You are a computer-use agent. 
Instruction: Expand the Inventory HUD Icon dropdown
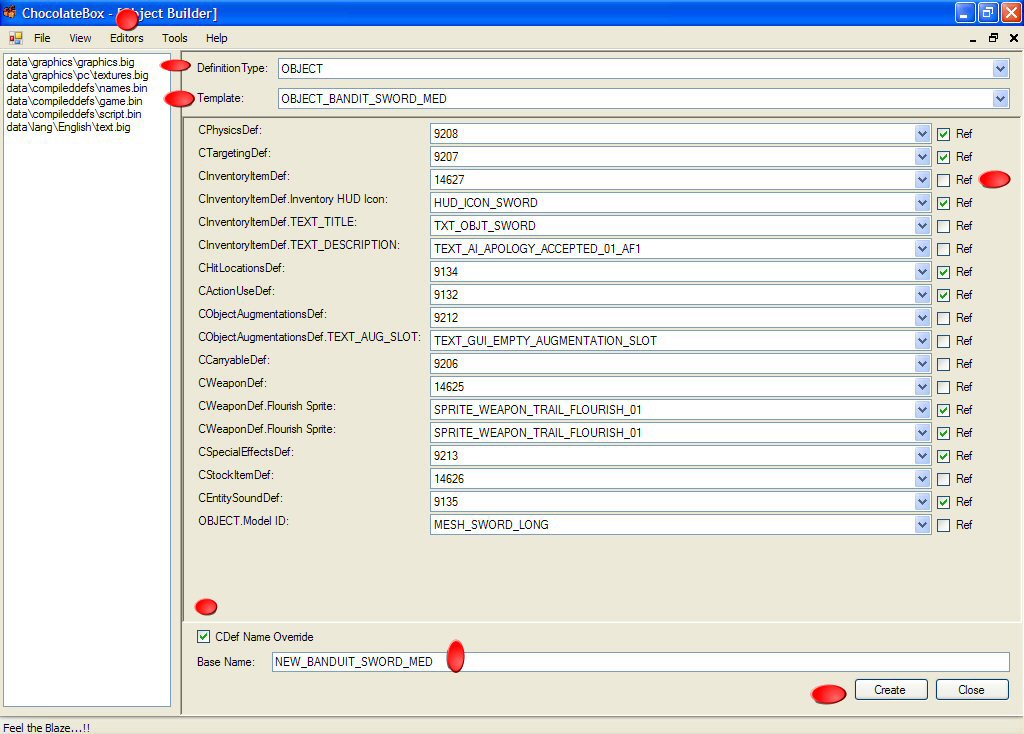[x=922, y=203]
